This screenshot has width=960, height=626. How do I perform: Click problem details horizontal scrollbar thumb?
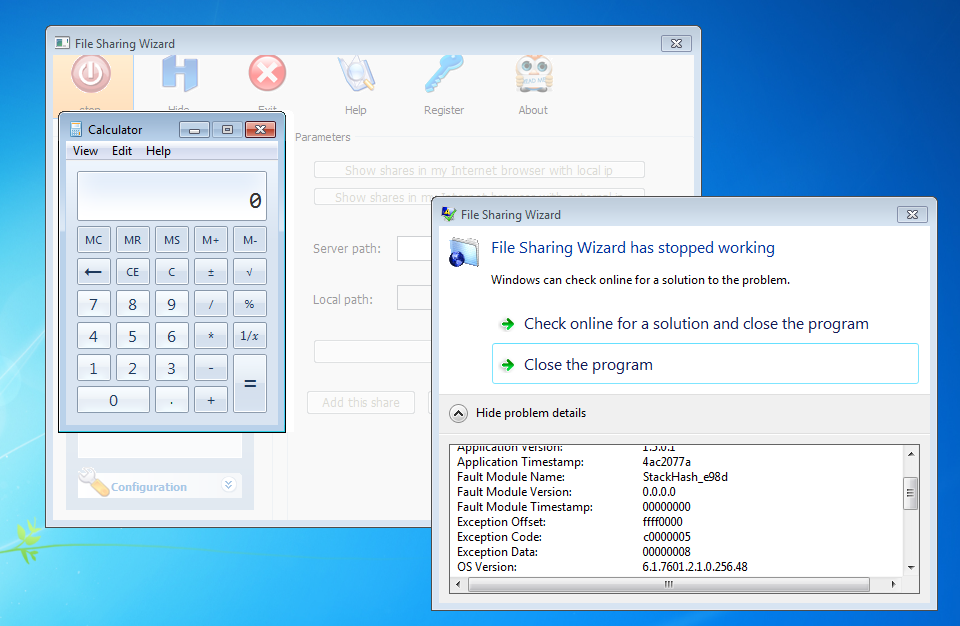tap(669, 584)
